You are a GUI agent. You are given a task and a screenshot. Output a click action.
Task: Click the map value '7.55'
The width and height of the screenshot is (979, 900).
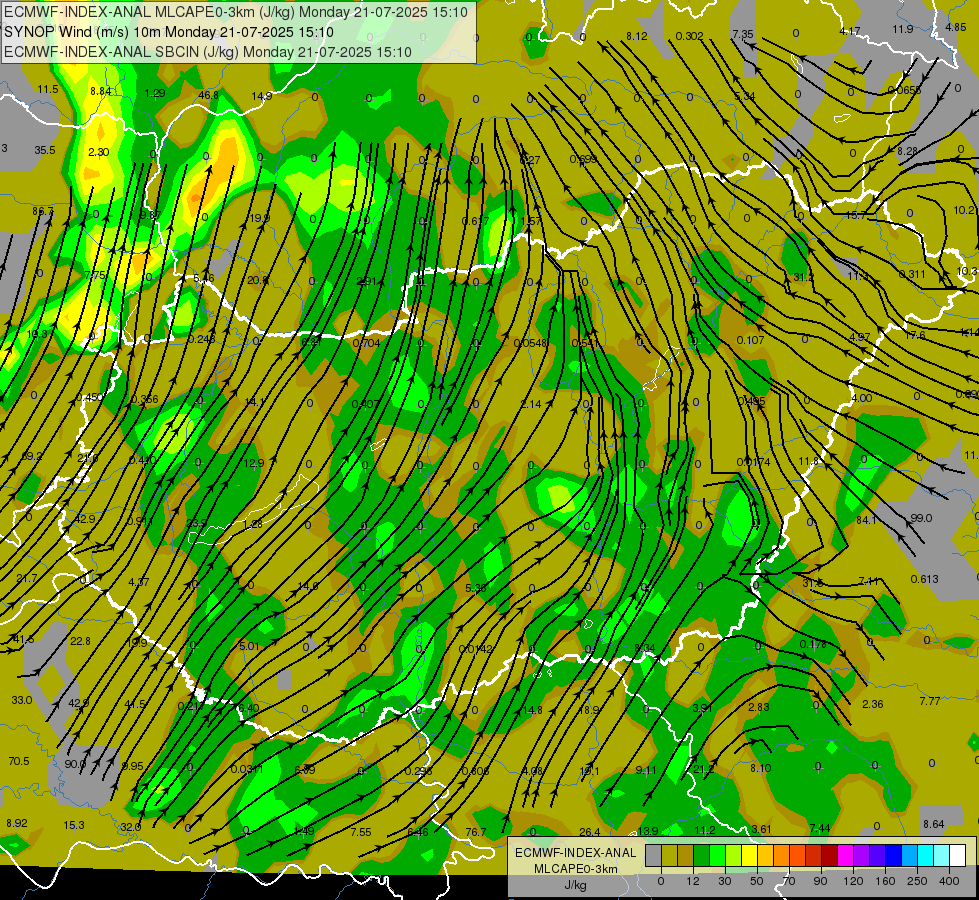361,832
